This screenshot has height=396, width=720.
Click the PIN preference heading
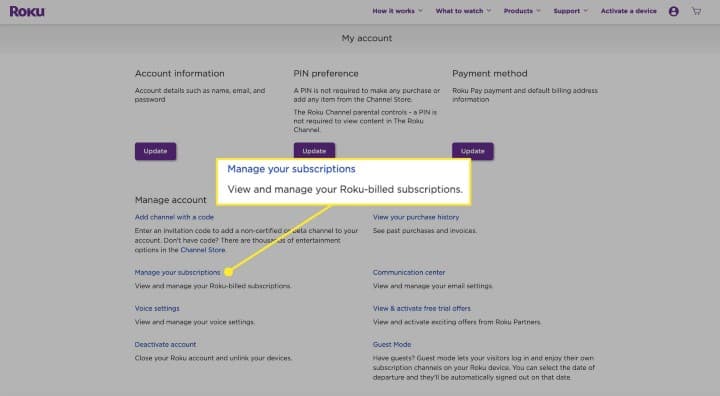pyautogui.click(x=326, y=74)
